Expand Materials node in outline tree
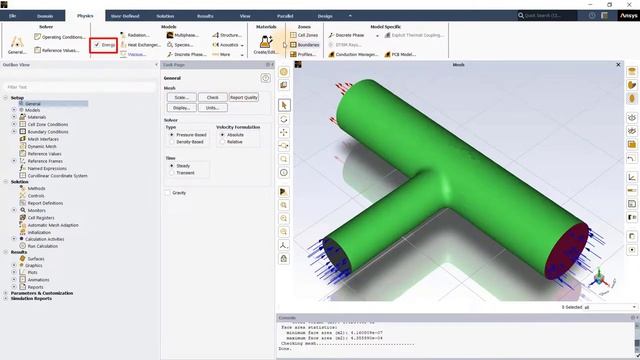 (14, 117)
